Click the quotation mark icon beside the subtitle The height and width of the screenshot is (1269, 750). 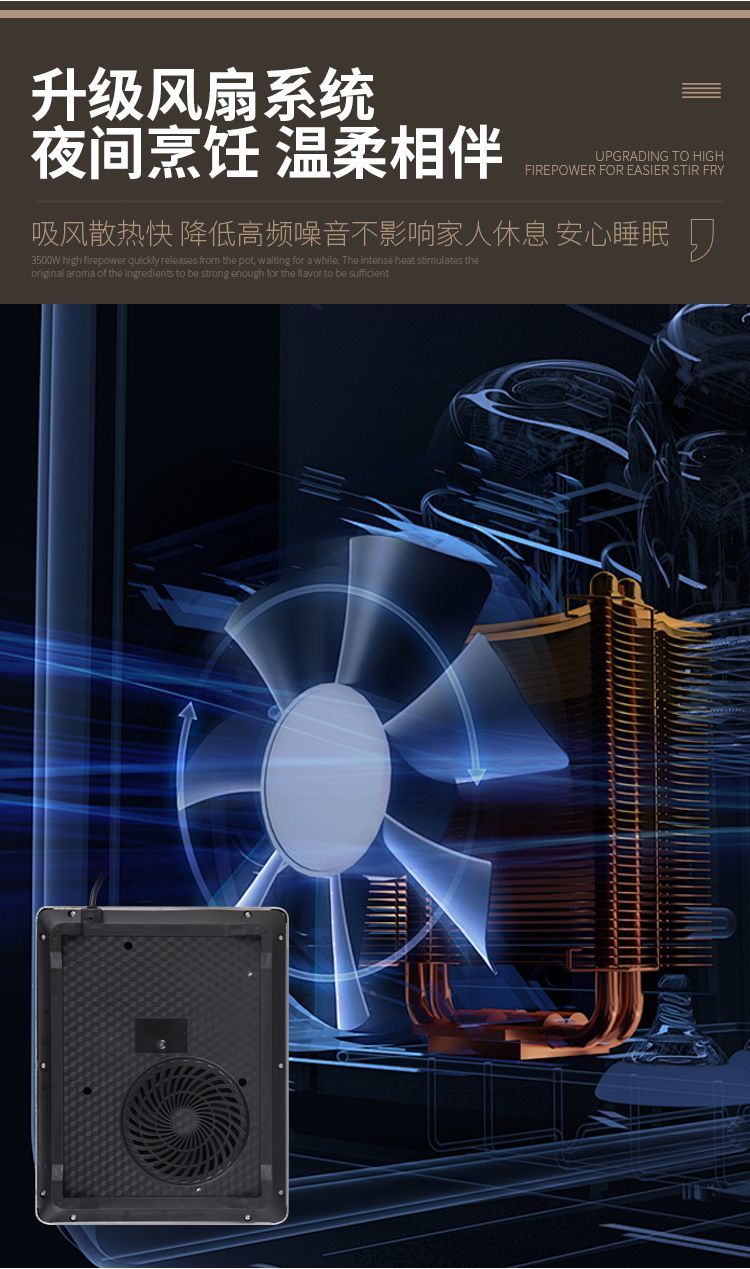tap(702, 240)
